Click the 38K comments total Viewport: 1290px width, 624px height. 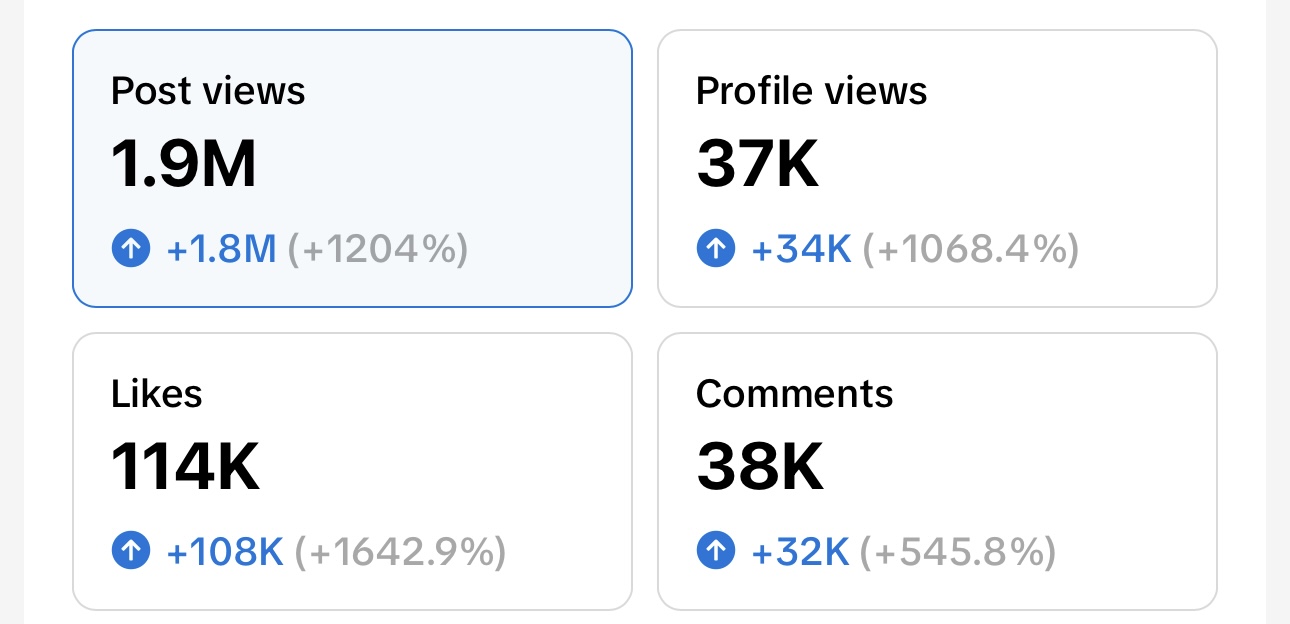point(760,466)
